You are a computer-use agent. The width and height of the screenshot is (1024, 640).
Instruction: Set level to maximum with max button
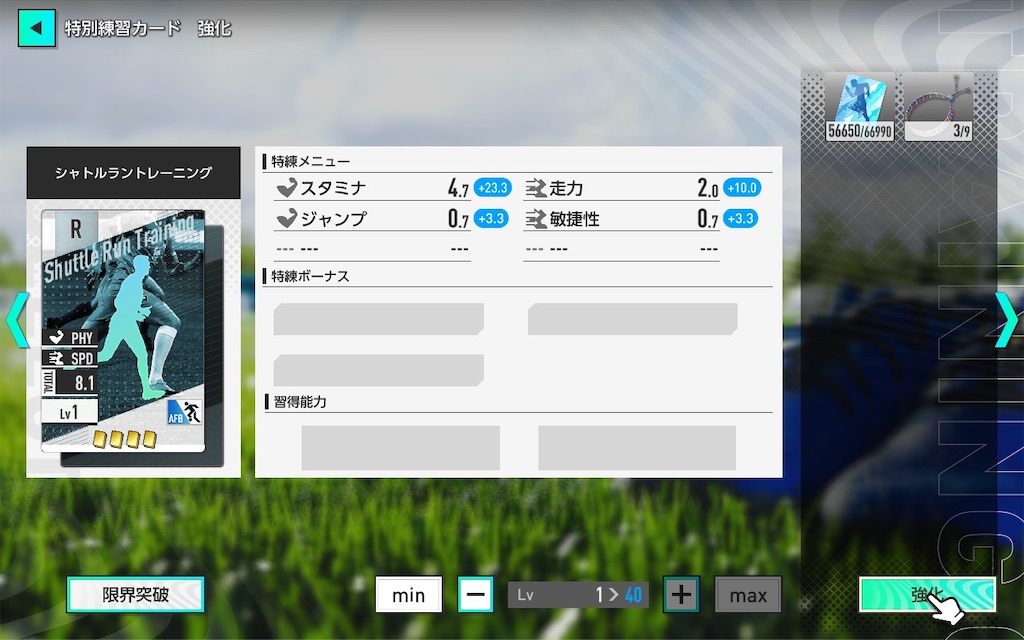click(x=748, y=594)
